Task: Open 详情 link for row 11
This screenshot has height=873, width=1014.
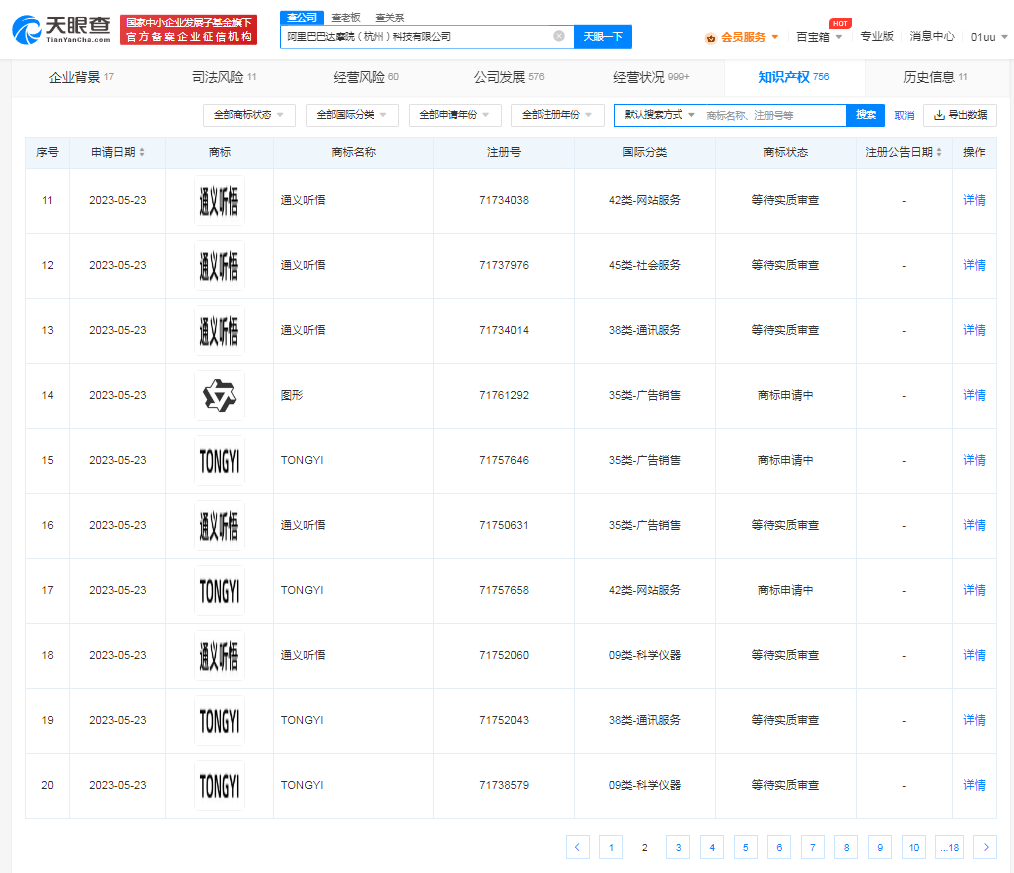Action: [x=973, y=200]
